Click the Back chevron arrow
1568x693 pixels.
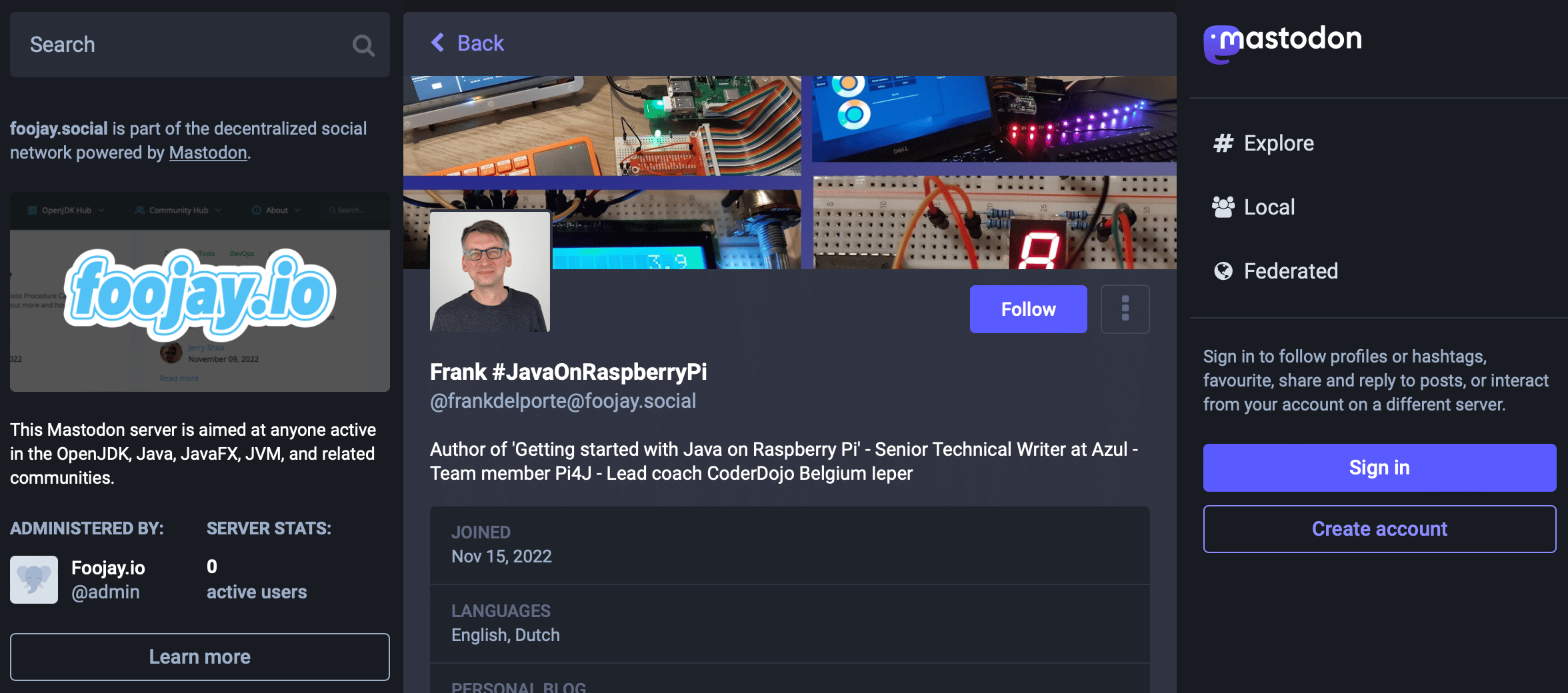[x=438, y=42]
